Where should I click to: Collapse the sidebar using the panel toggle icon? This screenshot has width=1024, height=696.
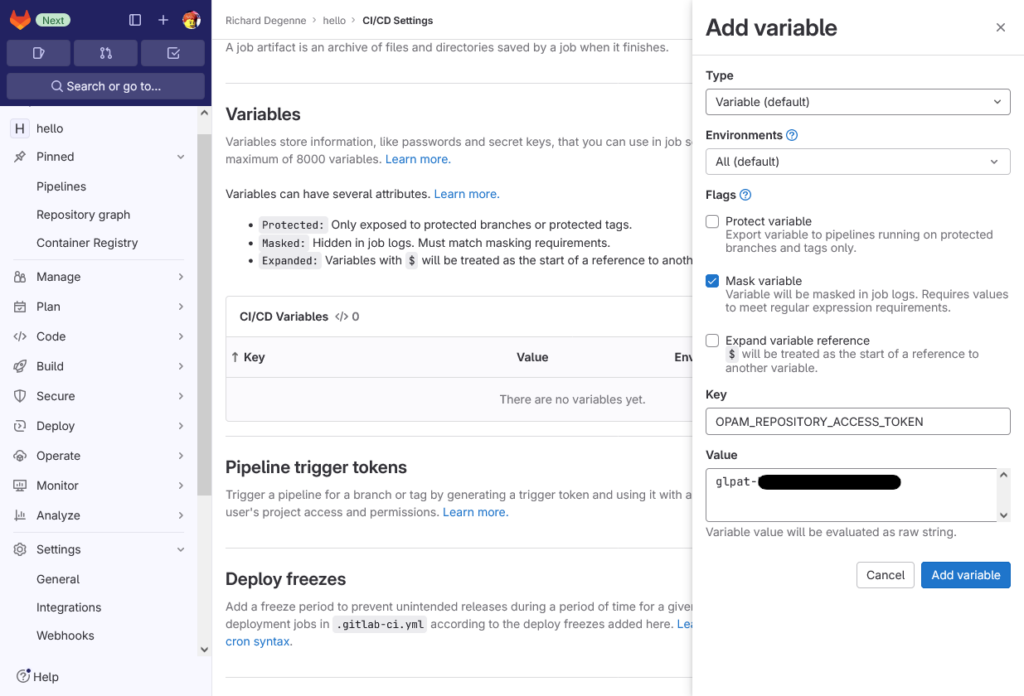135,19
